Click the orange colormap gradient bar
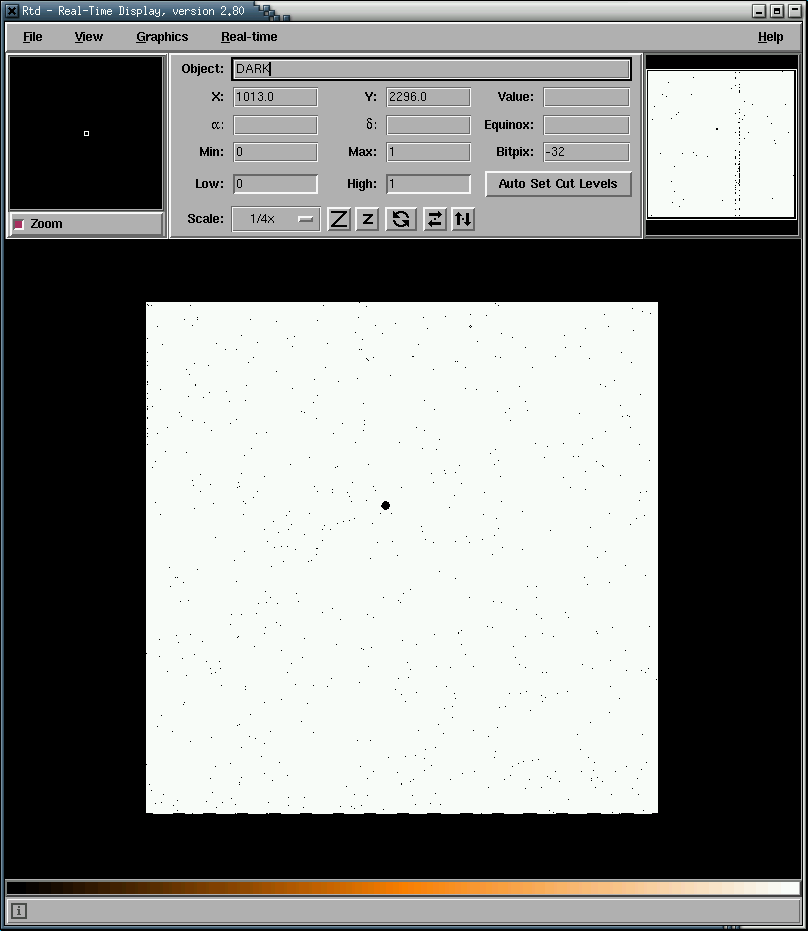808x931 pixels. click(x=403, y=888)
